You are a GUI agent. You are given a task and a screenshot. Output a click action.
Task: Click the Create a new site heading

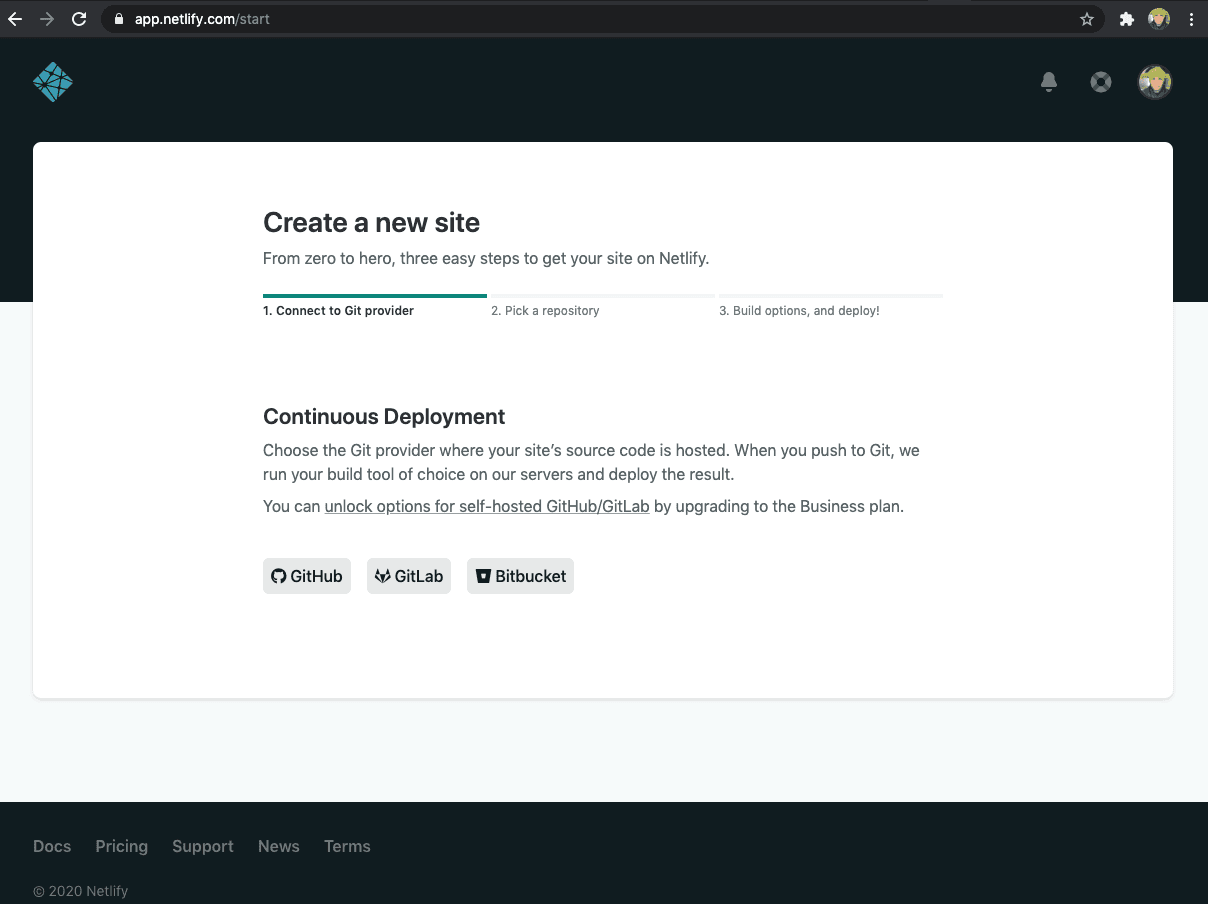pyautogui.click(x=371, y=223)
